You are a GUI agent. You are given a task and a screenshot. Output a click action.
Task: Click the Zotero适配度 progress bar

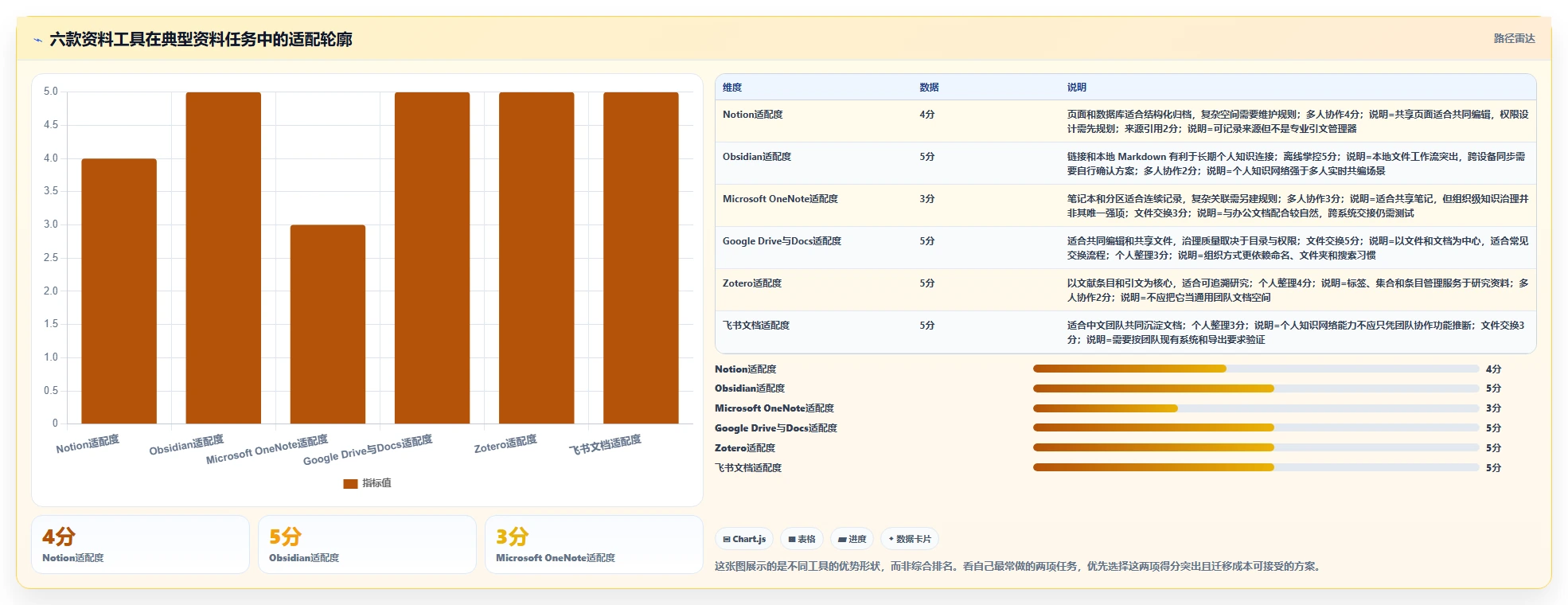[x=1256, y=447]
